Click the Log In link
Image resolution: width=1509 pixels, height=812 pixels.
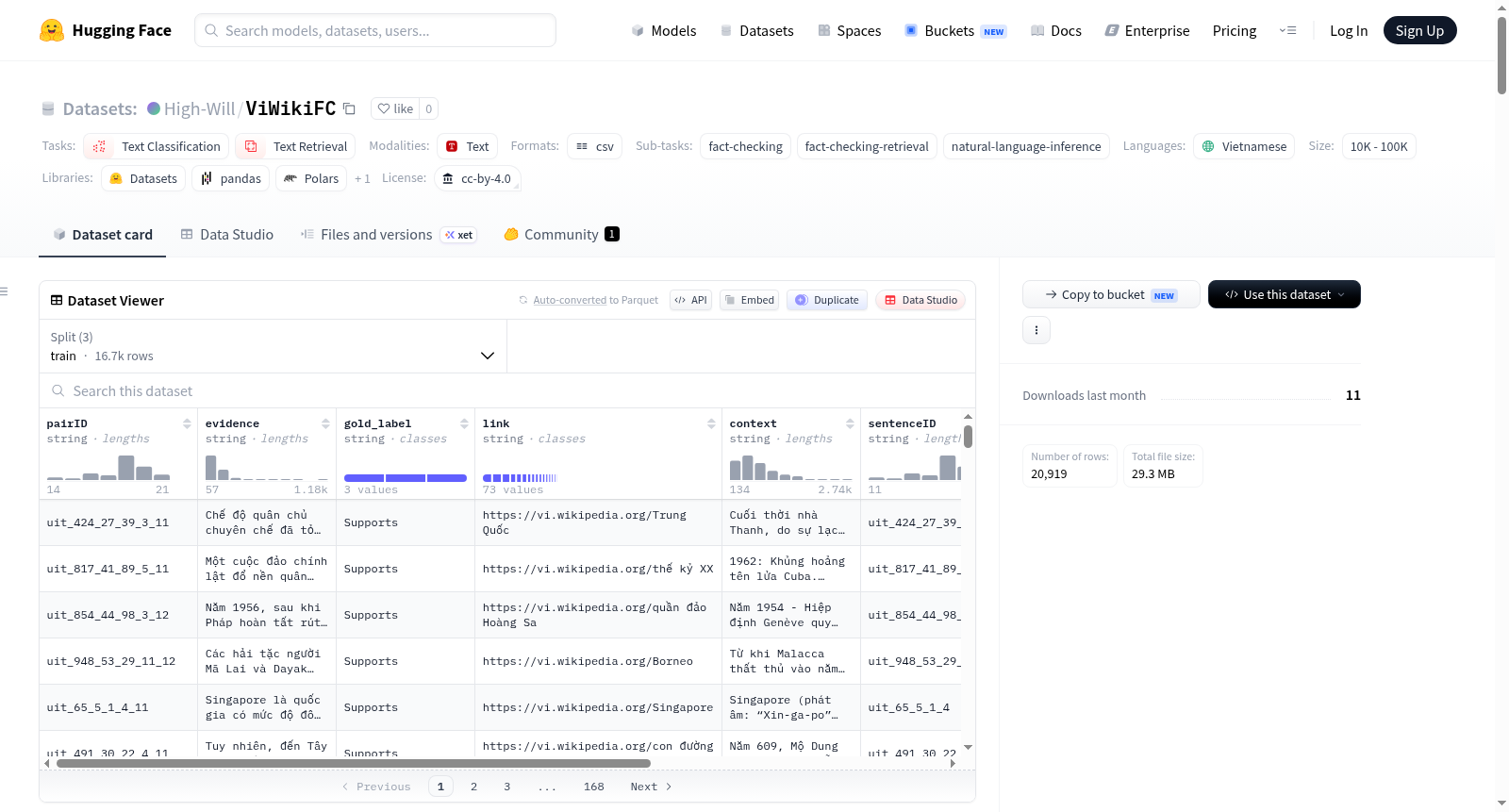click(x=1349, y=30)
